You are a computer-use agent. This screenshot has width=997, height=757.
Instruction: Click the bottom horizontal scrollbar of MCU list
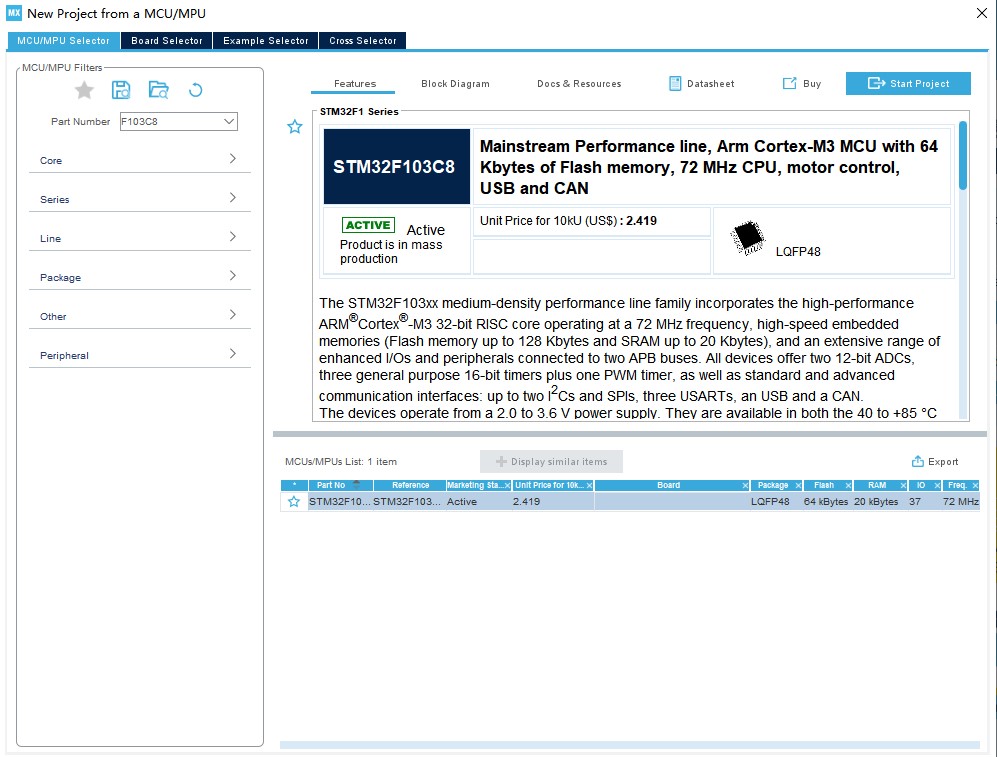coord(629,745)
